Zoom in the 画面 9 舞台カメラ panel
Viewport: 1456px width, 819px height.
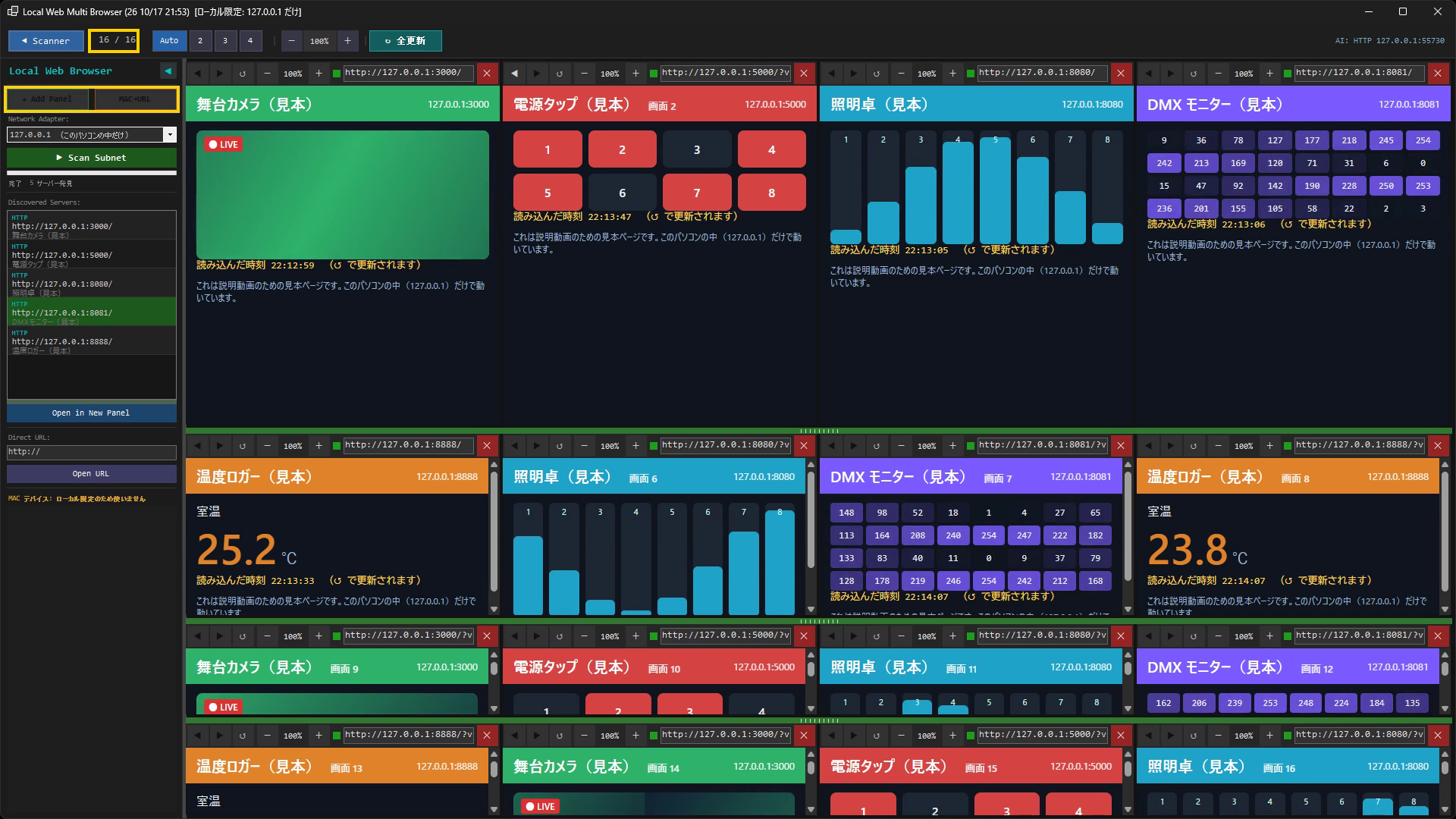(x=318, y=636)
